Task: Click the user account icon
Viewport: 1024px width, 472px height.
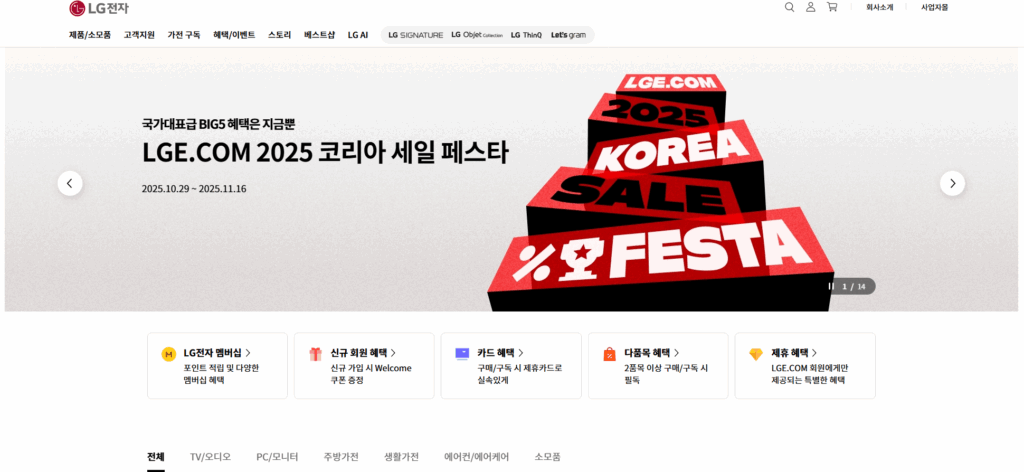Action: [810, 7]
